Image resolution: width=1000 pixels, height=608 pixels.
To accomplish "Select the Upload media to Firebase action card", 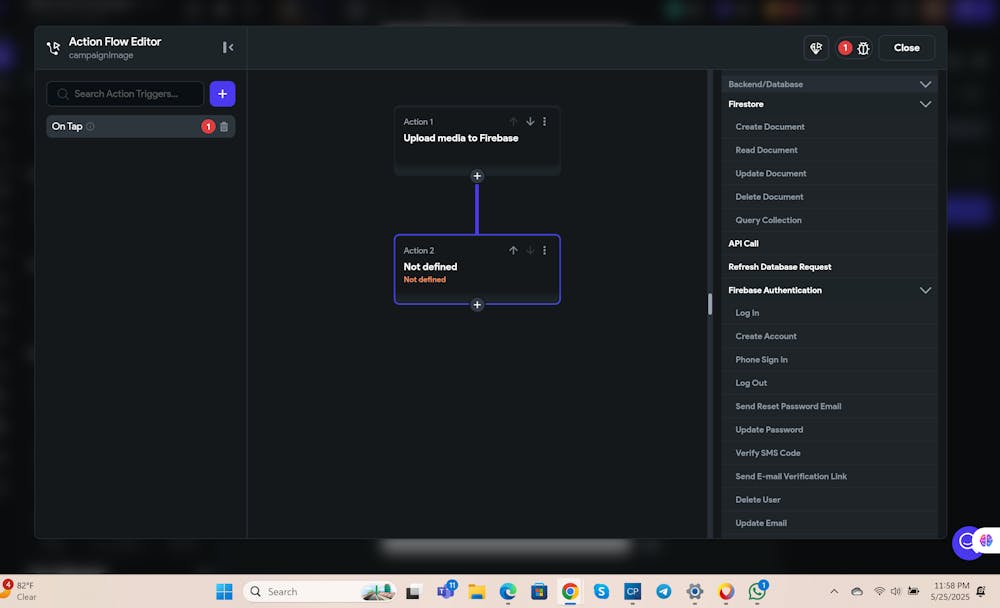I will (477, 139).
